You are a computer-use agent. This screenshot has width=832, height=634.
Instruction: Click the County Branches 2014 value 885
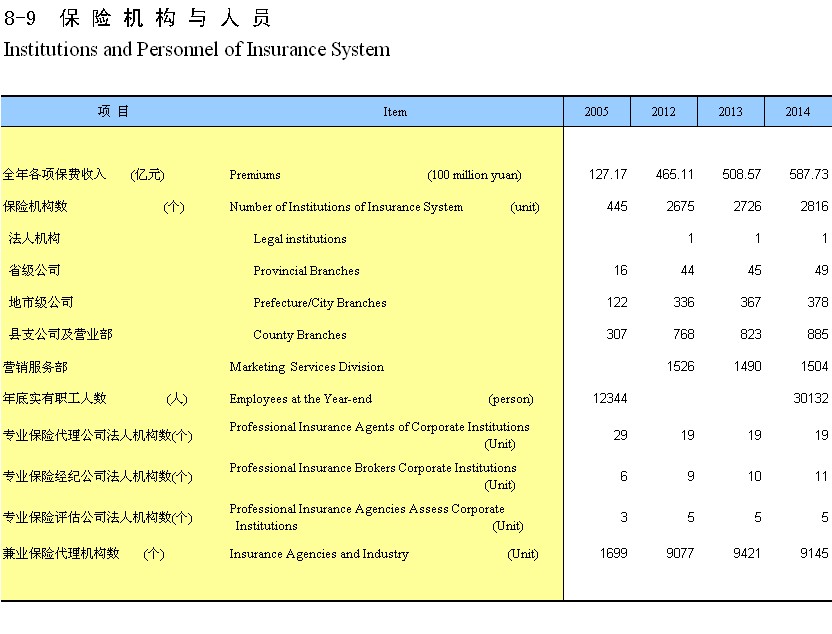(817, 335)
